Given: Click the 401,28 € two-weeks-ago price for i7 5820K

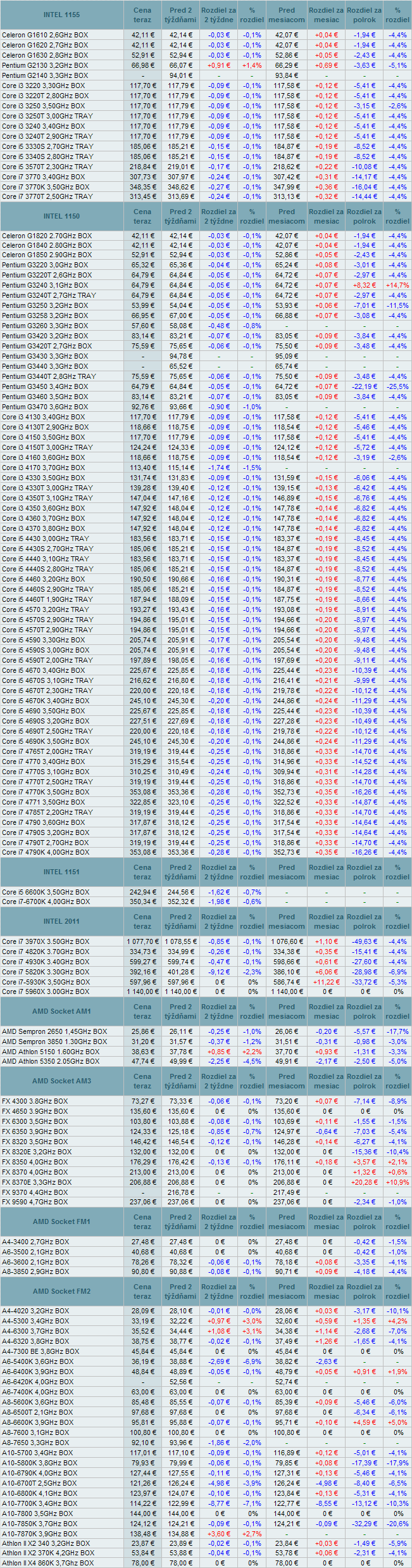Looking at the screenshot, I should click(x=181, y=972).
